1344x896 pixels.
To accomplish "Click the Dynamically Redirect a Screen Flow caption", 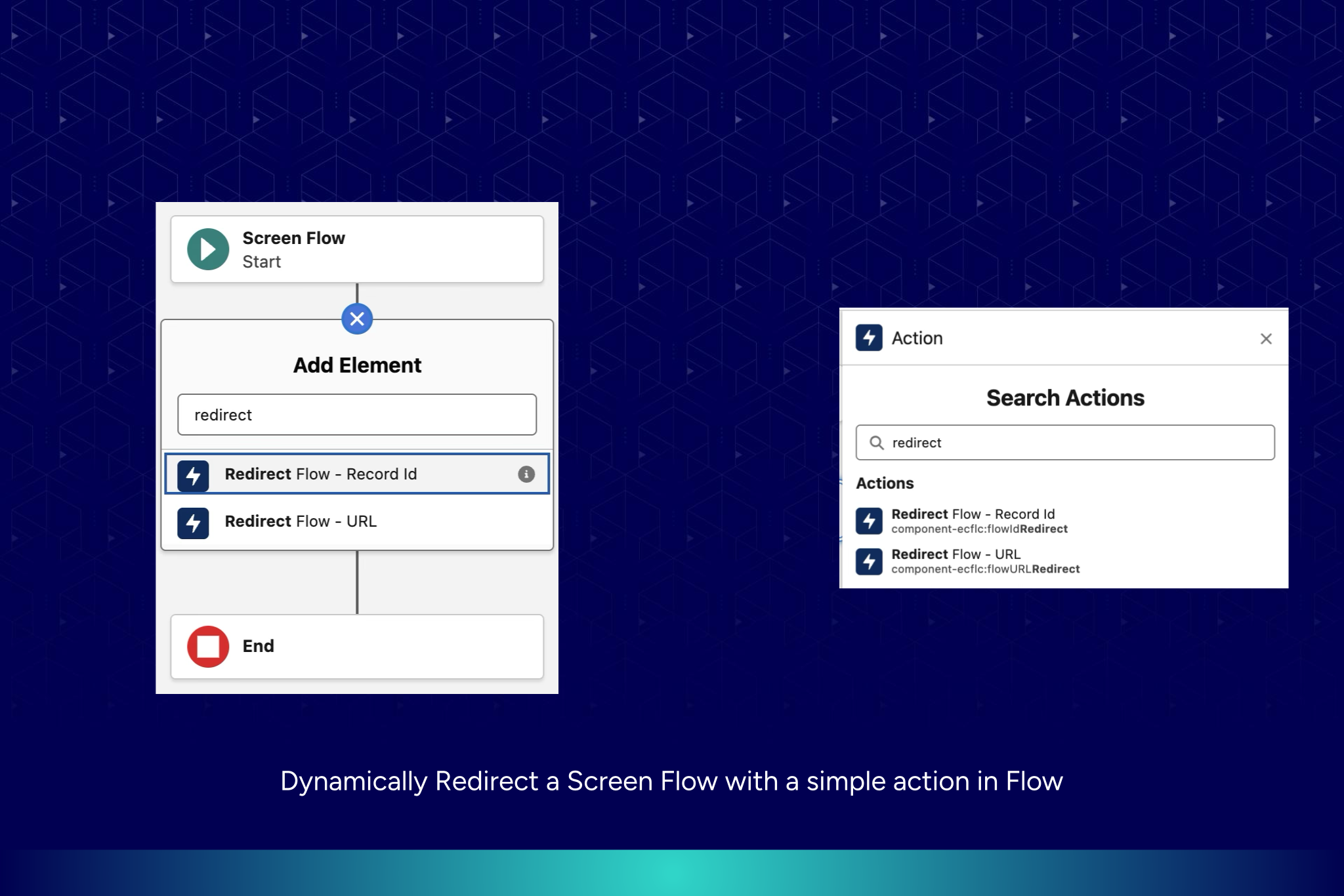I will pyautogui.click(x=671, y=782).
